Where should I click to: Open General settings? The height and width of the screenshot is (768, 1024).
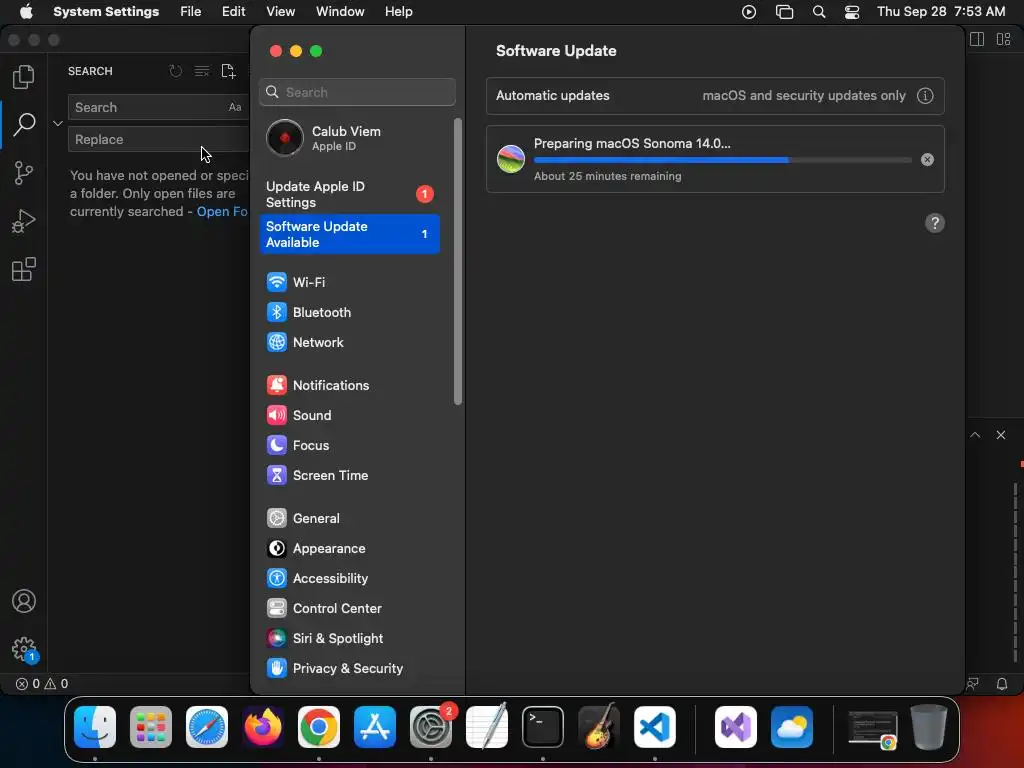(x=350, y=519)
